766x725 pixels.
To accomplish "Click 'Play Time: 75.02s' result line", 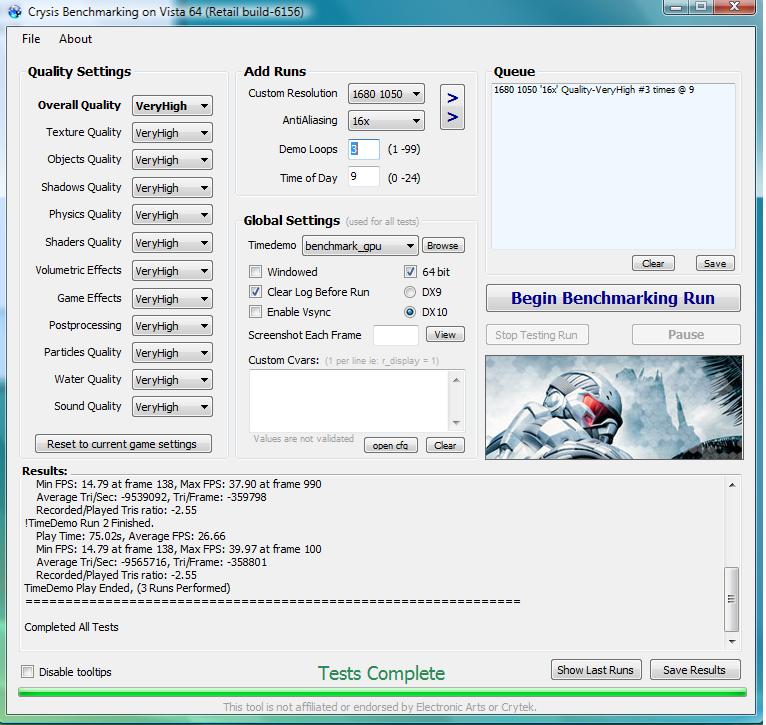I will pyautogui.click(x=130, y=536).
